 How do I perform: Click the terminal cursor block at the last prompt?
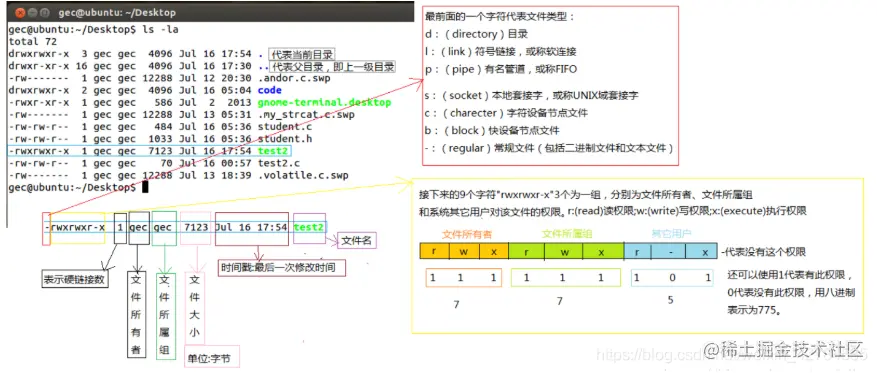click(145, 187)
